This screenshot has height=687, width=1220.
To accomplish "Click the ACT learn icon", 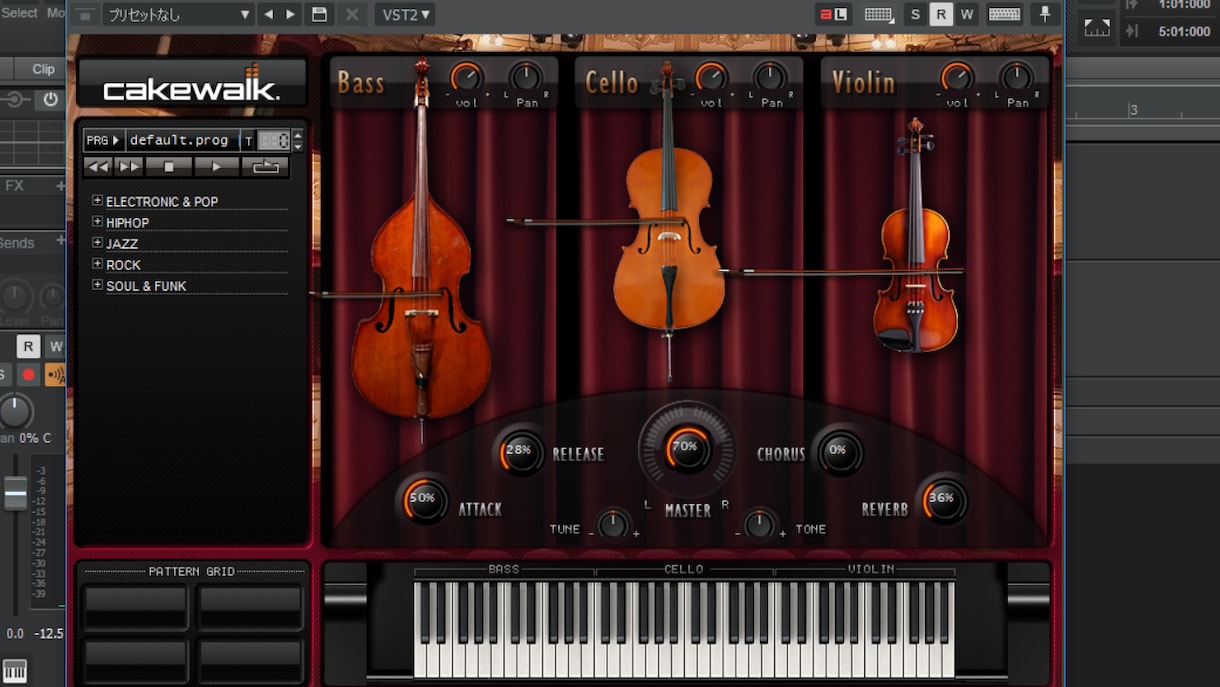I will [x=833, y=14].
